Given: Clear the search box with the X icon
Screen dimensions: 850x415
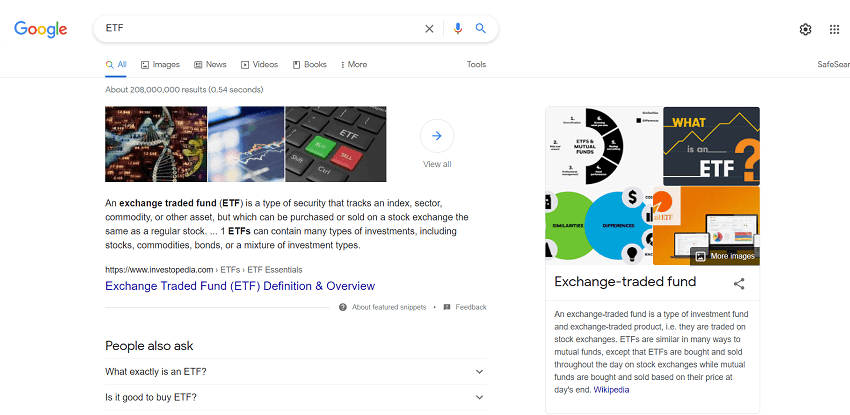Looking at the screenshot, I should [x=429, y=29].
